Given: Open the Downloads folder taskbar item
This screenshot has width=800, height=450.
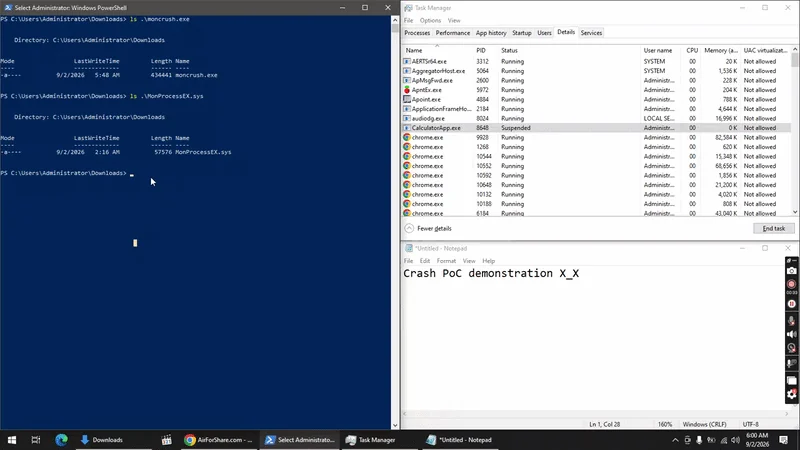Looking at the screenshot, I should 102,440.
